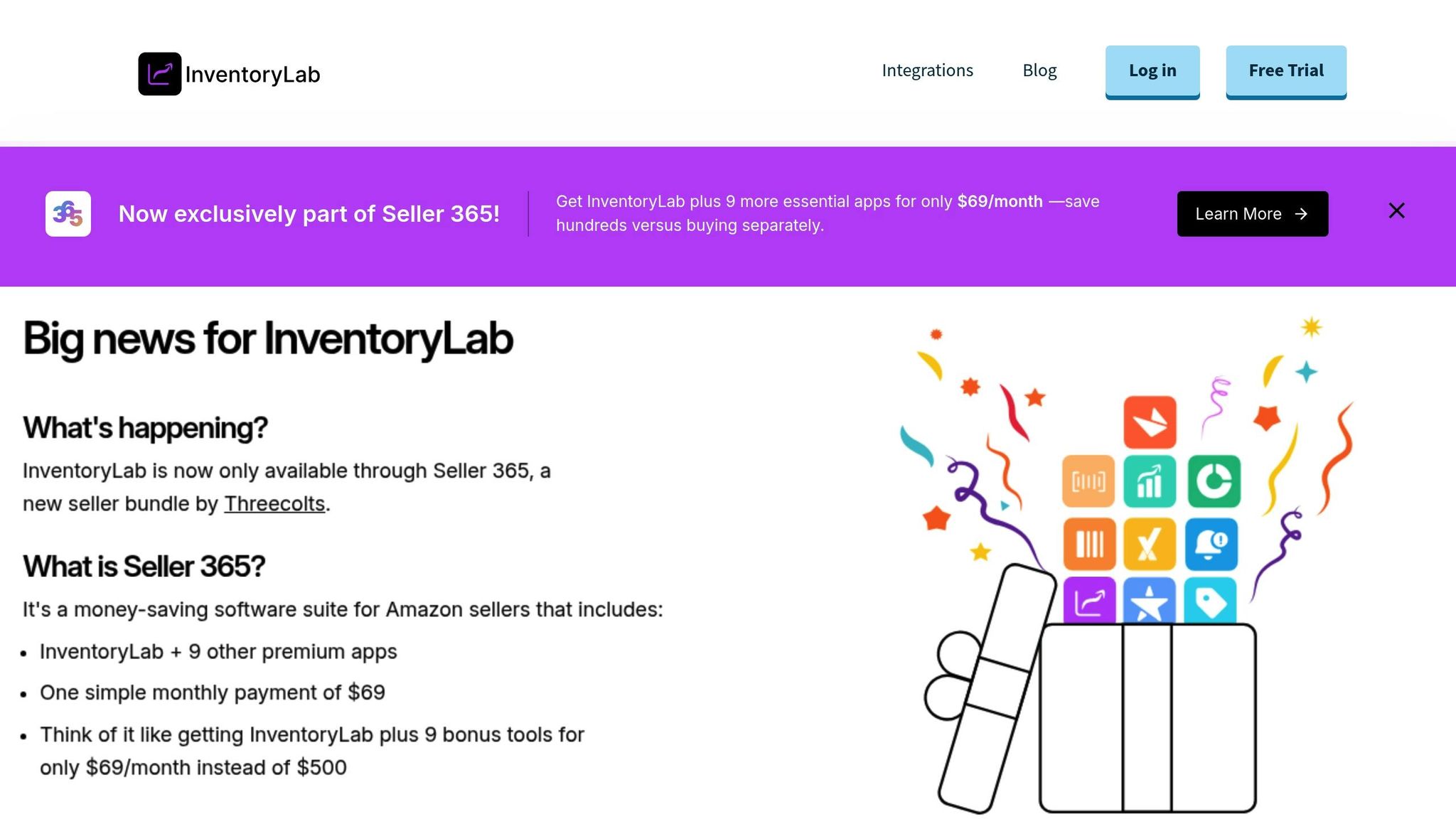Start a Free Trial
This screenshot has height=819, width=1456.
pos(1285,70)
